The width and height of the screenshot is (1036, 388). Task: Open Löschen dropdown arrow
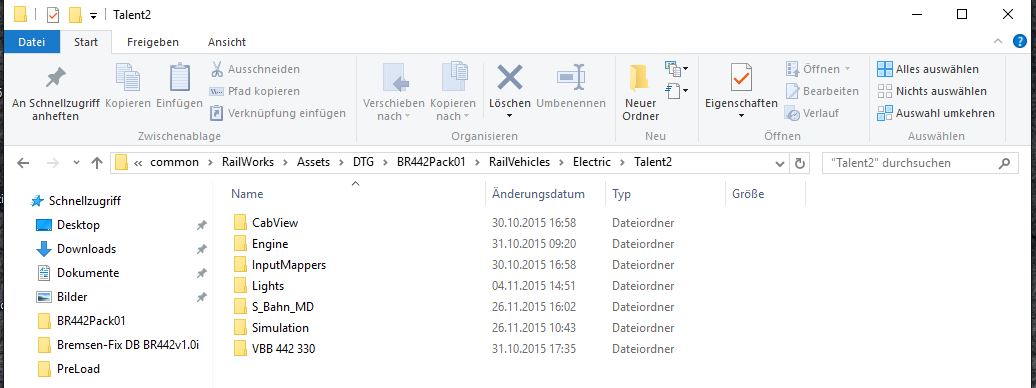[509, 116]
